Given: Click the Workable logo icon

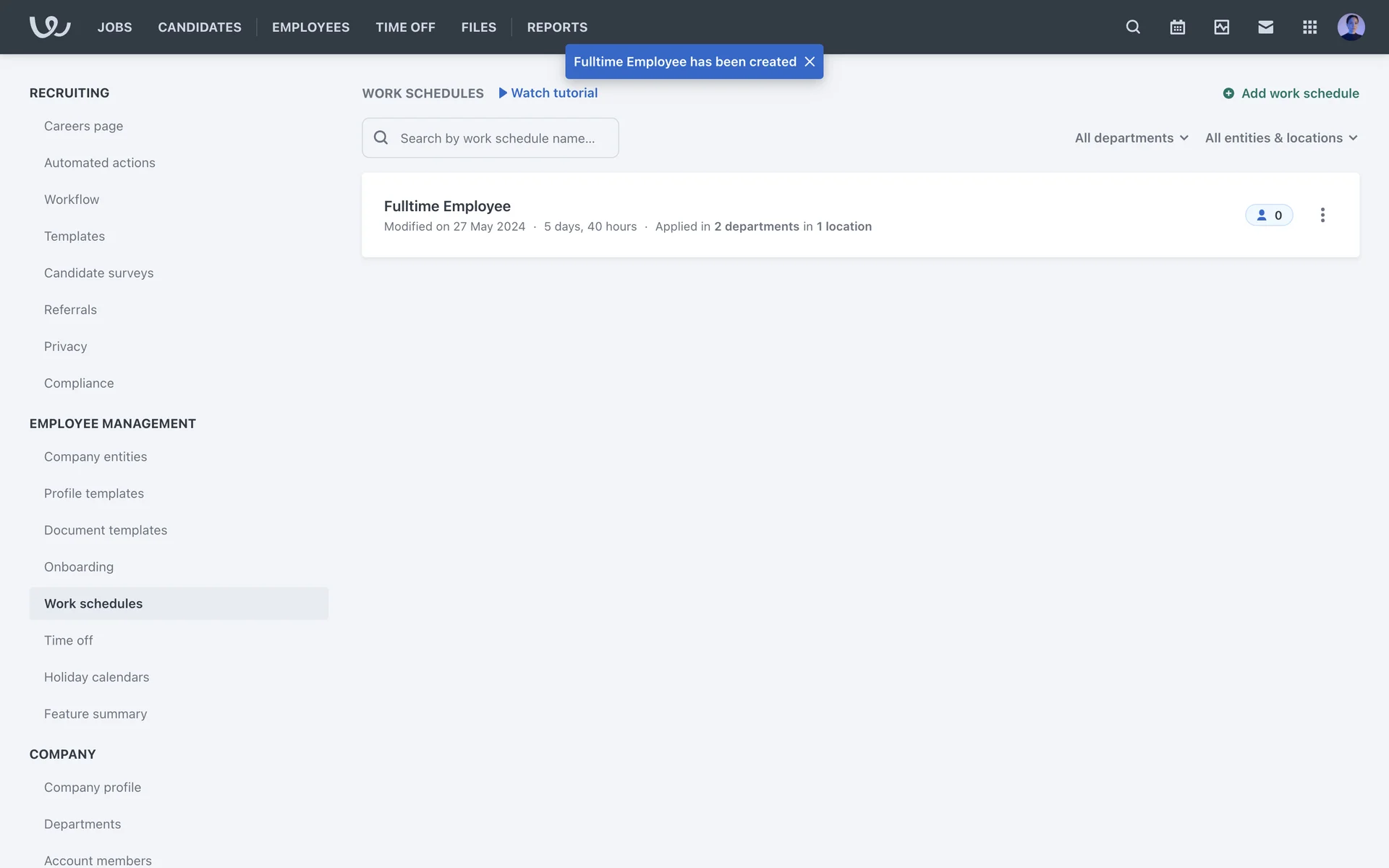Looking at the screenshot, I should coord(49,27).
